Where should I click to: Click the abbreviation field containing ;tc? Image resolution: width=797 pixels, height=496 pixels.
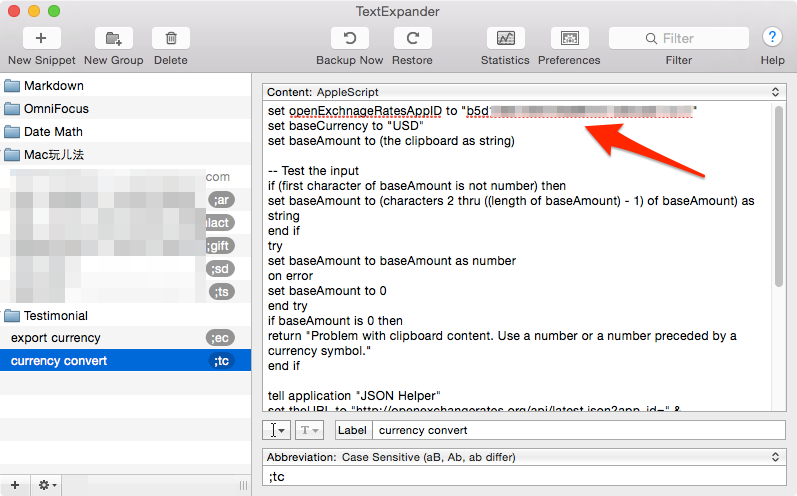click(x=524, y=477)
